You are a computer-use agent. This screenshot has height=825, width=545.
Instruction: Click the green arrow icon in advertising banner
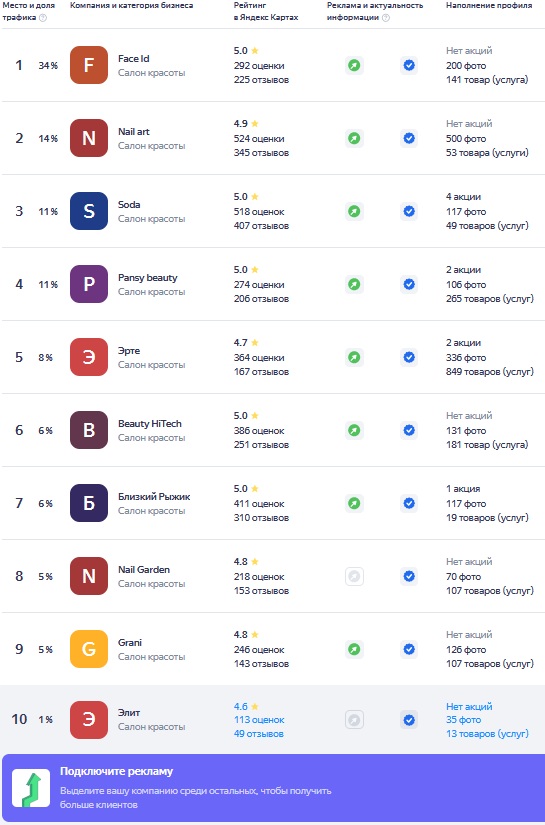[31, 788]
